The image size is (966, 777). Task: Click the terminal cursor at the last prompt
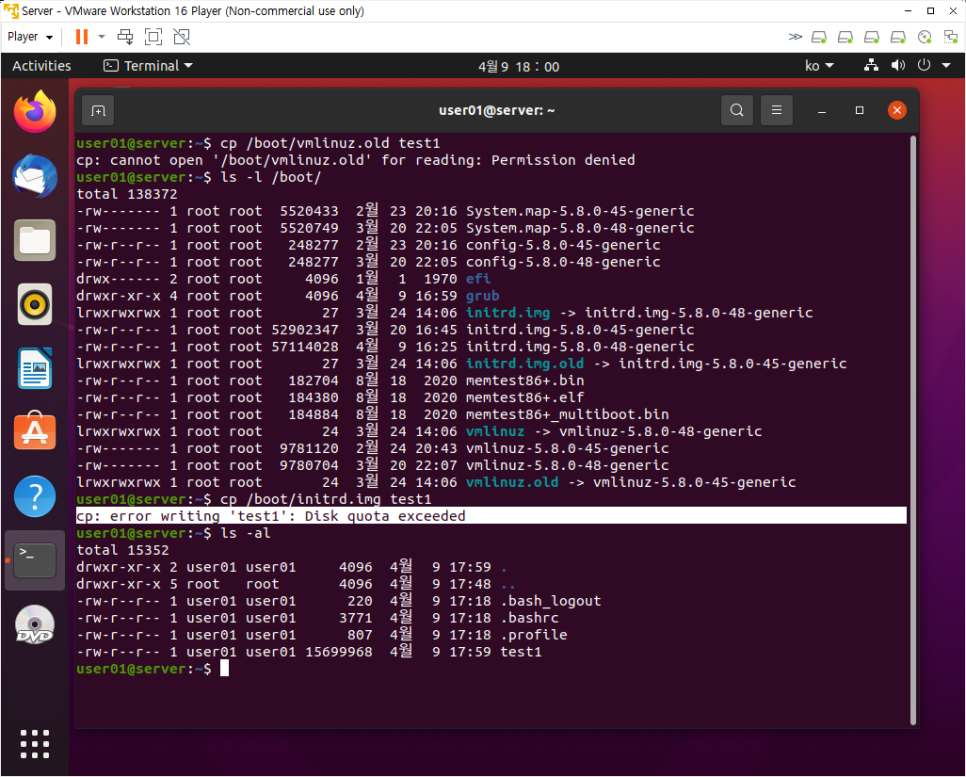(225, 669)
